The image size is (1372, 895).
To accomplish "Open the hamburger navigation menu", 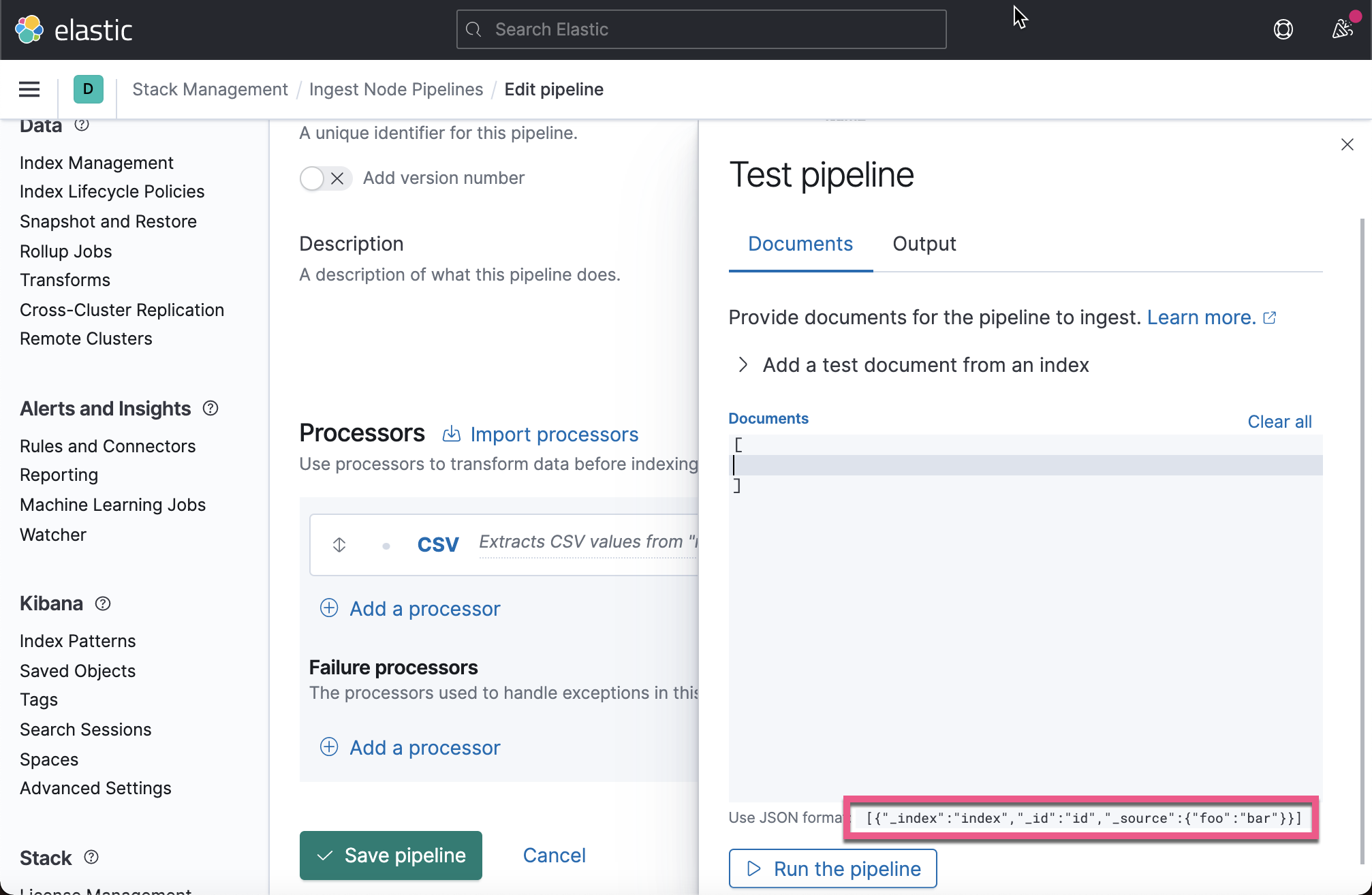I will (x=29, y=89).
